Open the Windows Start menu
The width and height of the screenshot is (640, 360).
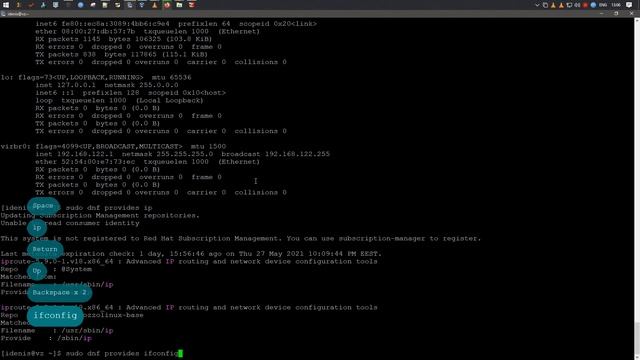click(x=6, y=5)
